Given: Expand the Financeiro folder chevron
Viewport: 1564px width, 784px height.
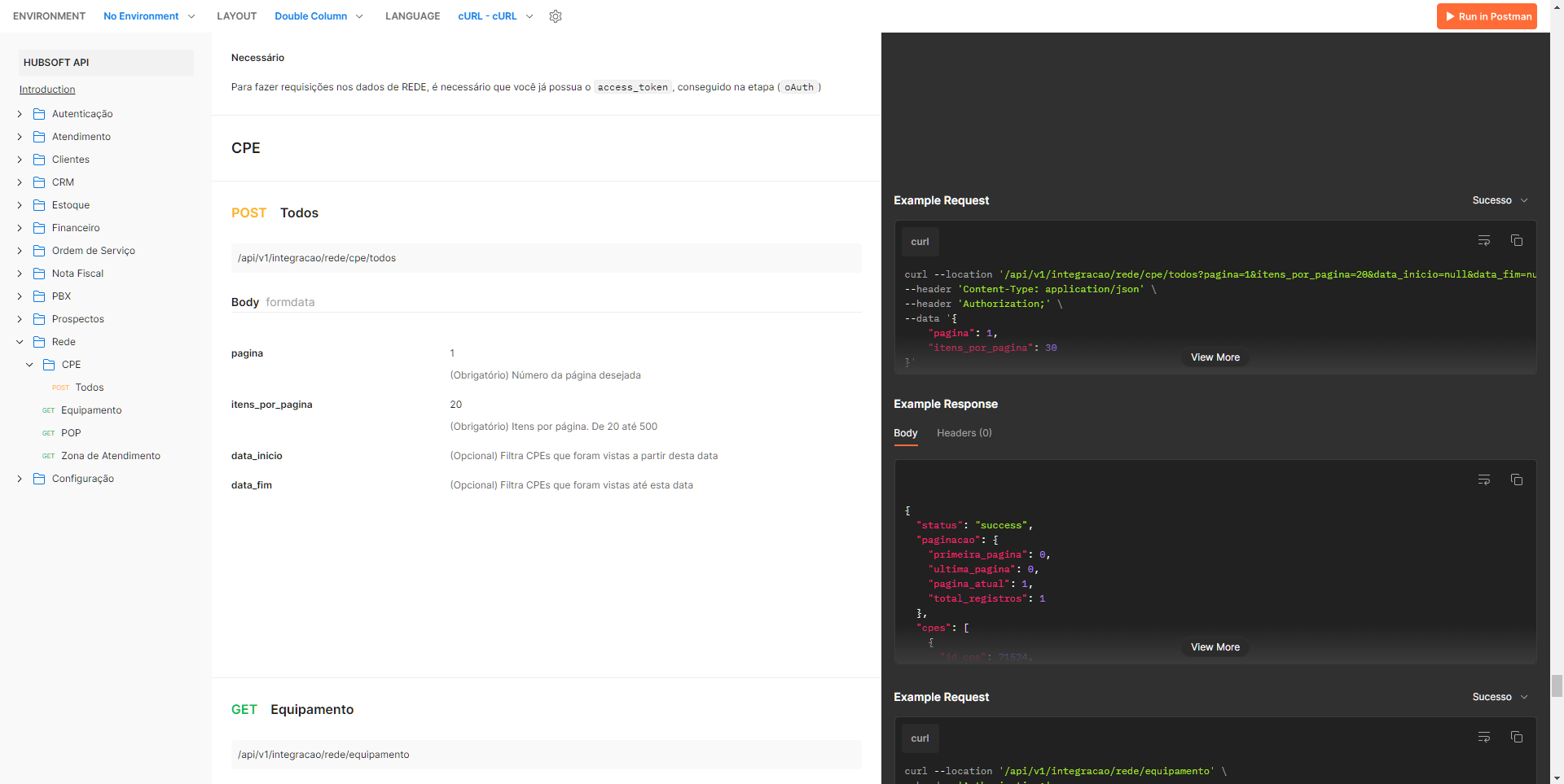Looking at the screenshot, I should 20,228.
